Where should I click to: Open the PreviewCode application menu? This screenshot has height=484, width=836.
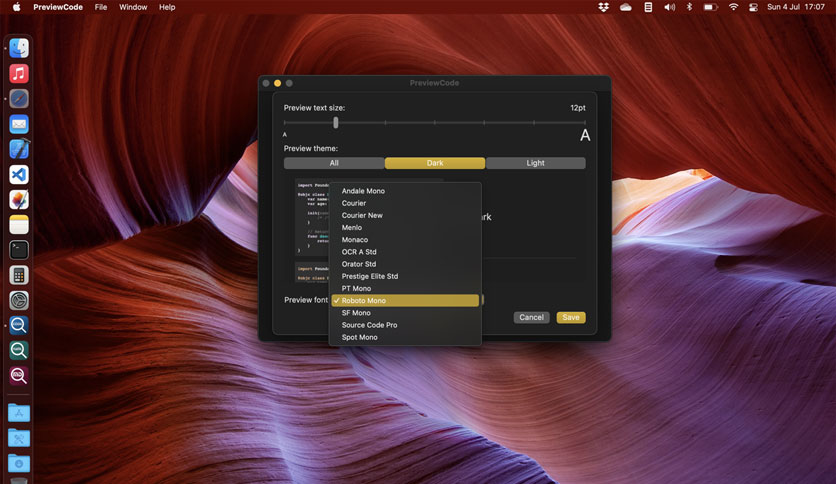point(58,7)
